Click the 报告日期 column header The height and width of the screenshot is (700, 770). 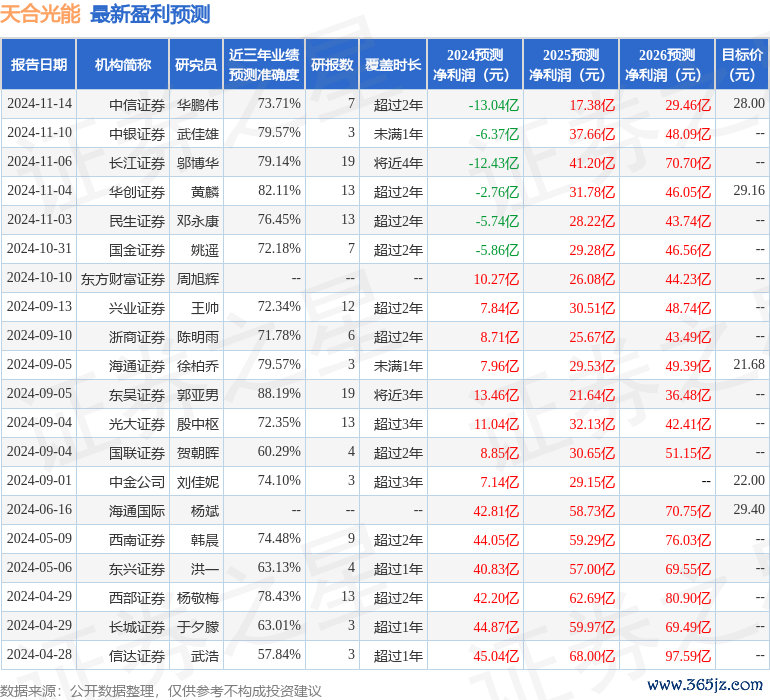[x=38, y=64]
